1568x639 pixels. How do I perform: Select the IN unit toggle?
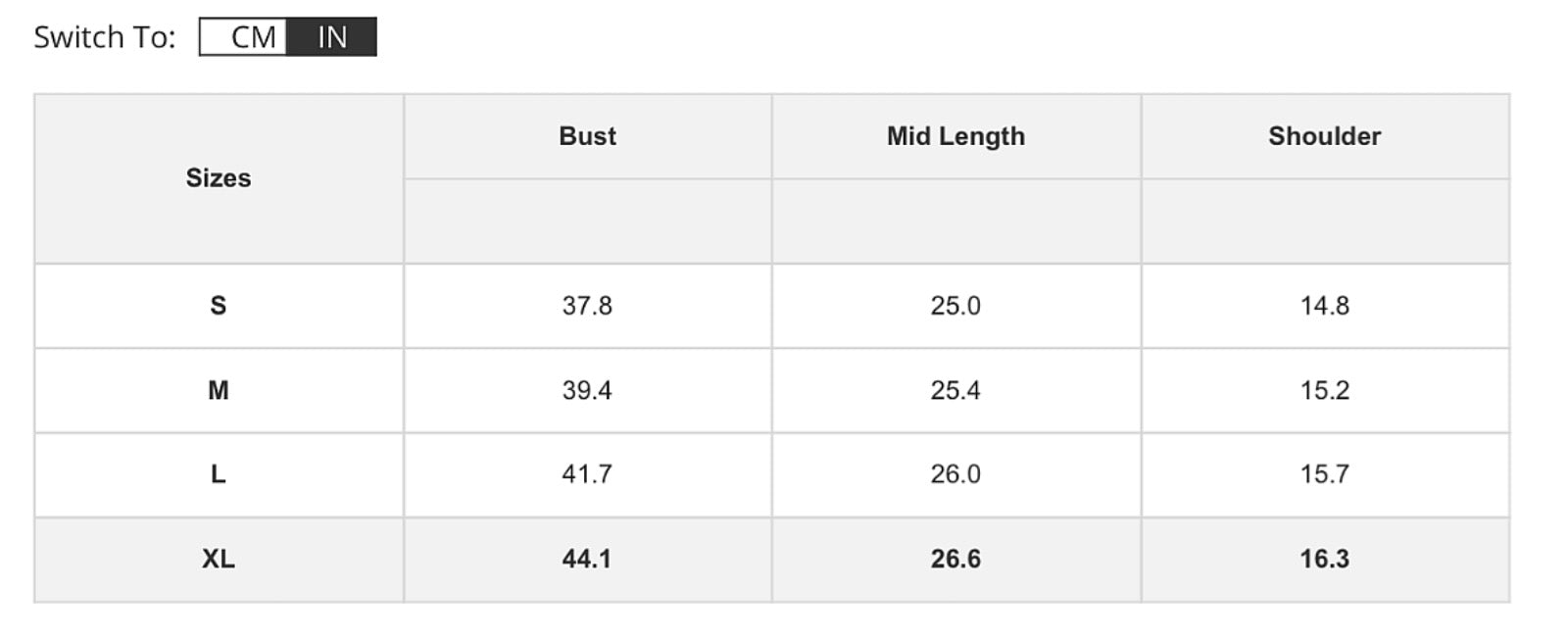[x=332, y=37]
